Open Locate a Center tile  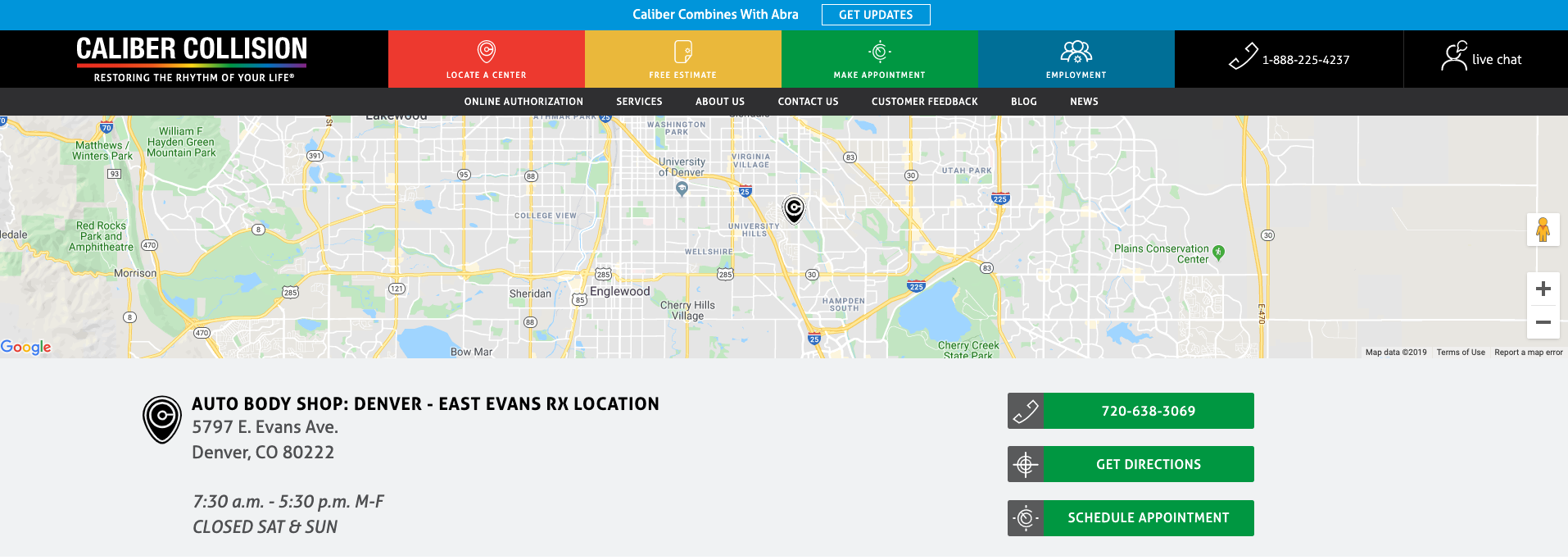pos(487,59)
